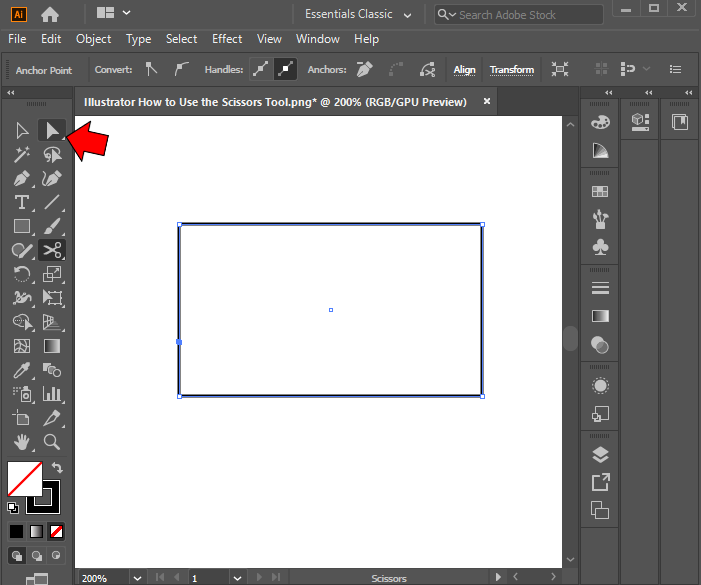Image resolution: width=701 pixels, height=585 pixels.
Task: Select the Scissors tool
Action: pos(52,250)
